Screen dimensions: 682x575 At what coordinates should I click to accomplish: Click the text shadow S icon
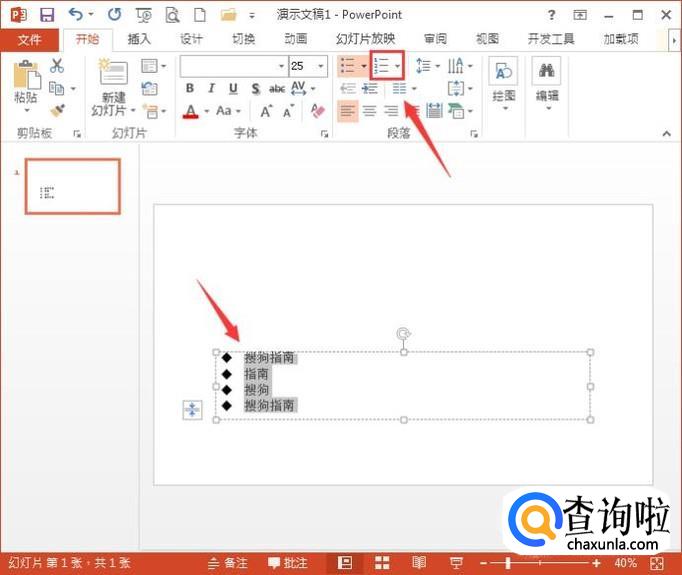point(255,89)
